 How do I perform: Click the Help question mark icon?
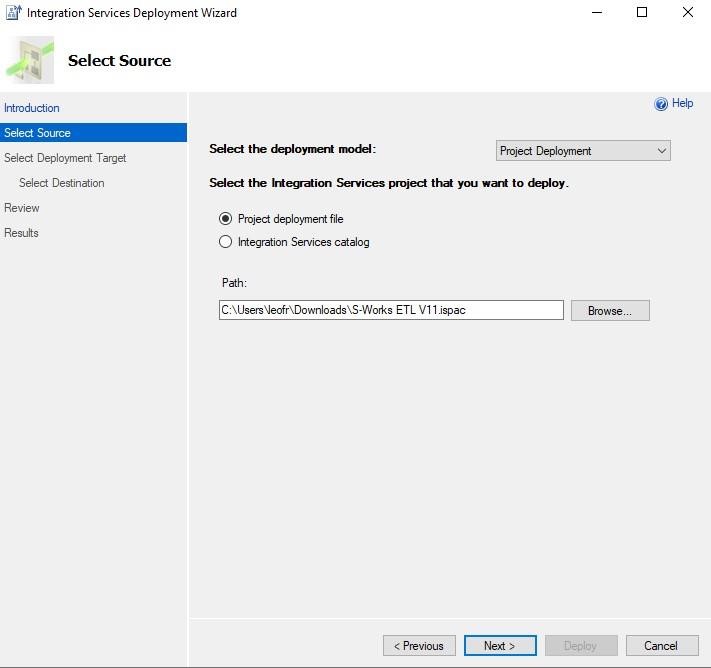pyautogui.click(x=661, y=104)
